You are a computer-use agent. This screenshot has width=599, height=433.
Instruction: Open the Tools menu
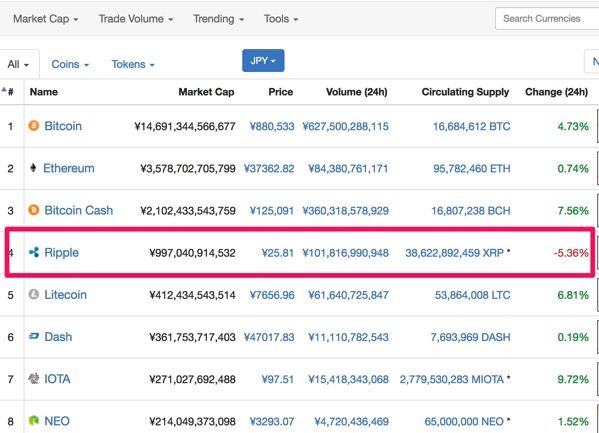pyautogui.click(x=281, y=19)
